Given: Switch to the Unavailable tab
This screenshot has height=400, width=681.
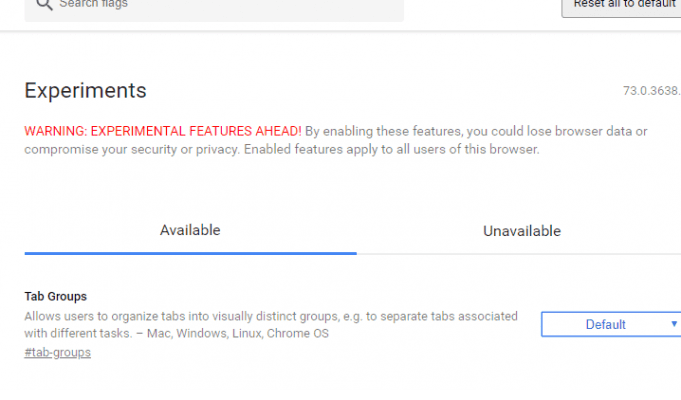Looking at the screenshot, I should tap(522, 231).
